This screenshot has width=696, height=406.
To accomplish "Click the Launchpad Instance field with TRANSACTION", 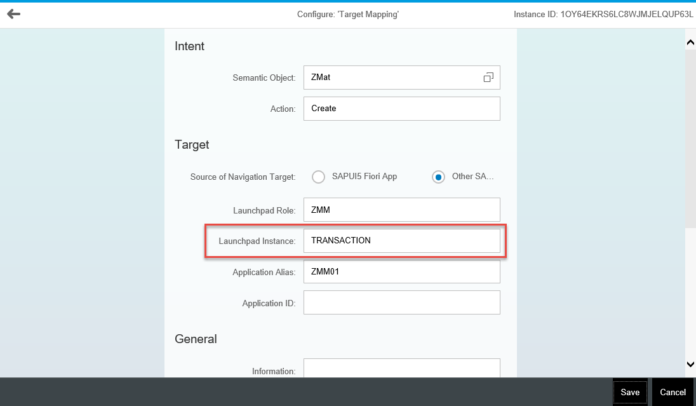I will (x=402, y=240).
